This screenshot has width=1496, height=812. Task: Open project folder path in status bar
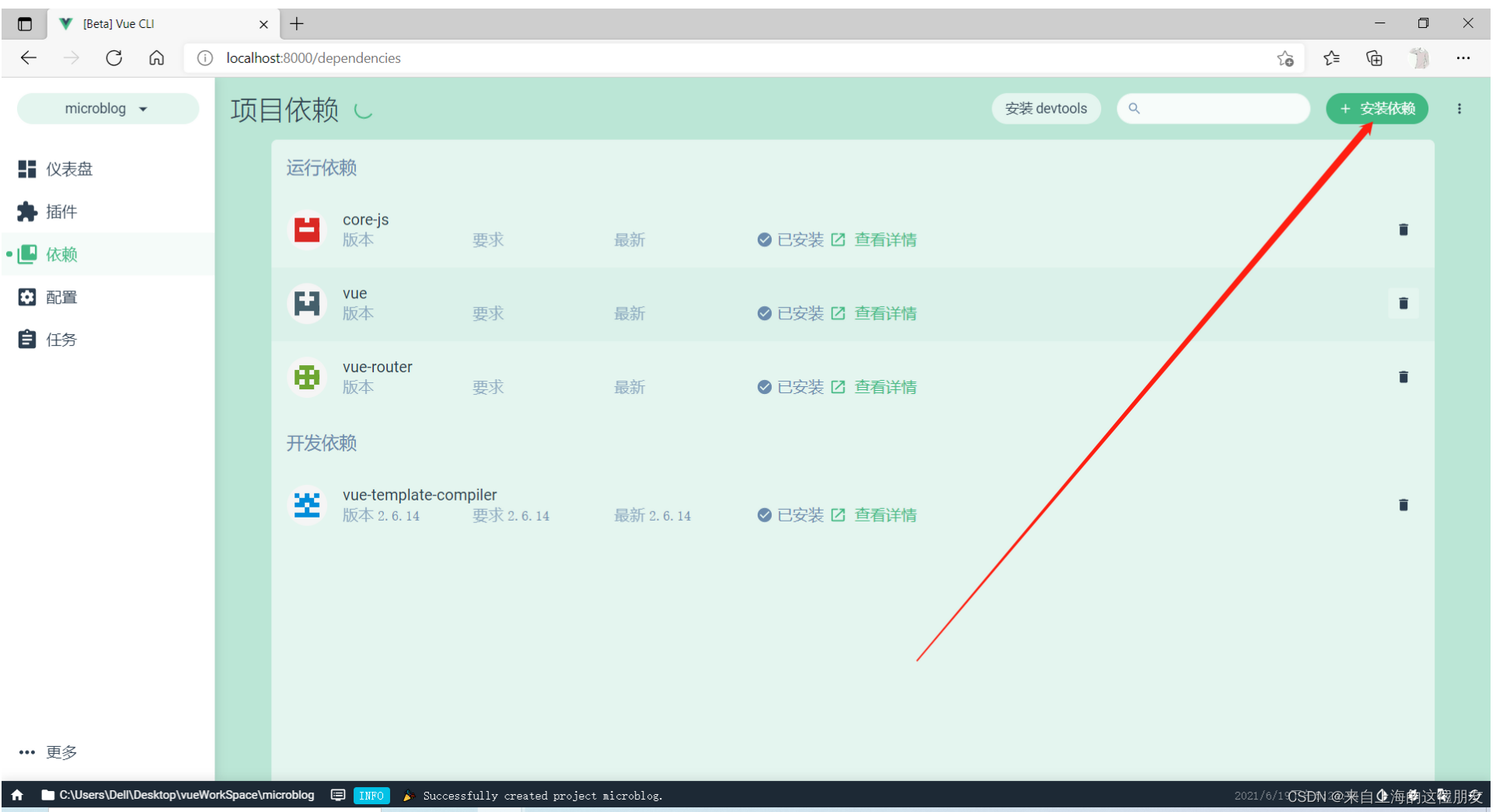coord(178,795)
